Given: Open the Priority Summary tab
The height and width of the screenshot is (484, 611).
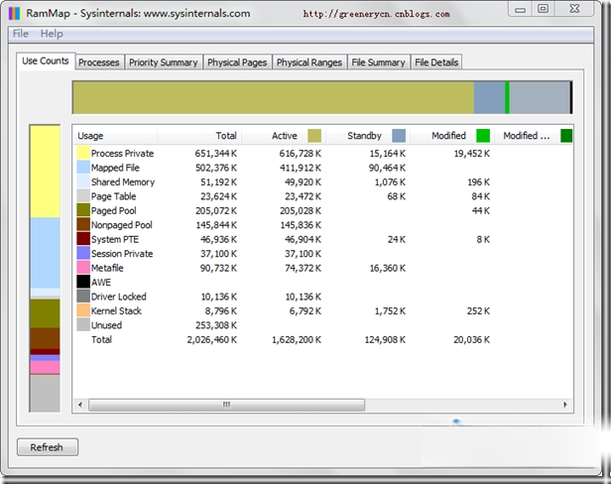Looking at the screenshot, I should point(163,62).
